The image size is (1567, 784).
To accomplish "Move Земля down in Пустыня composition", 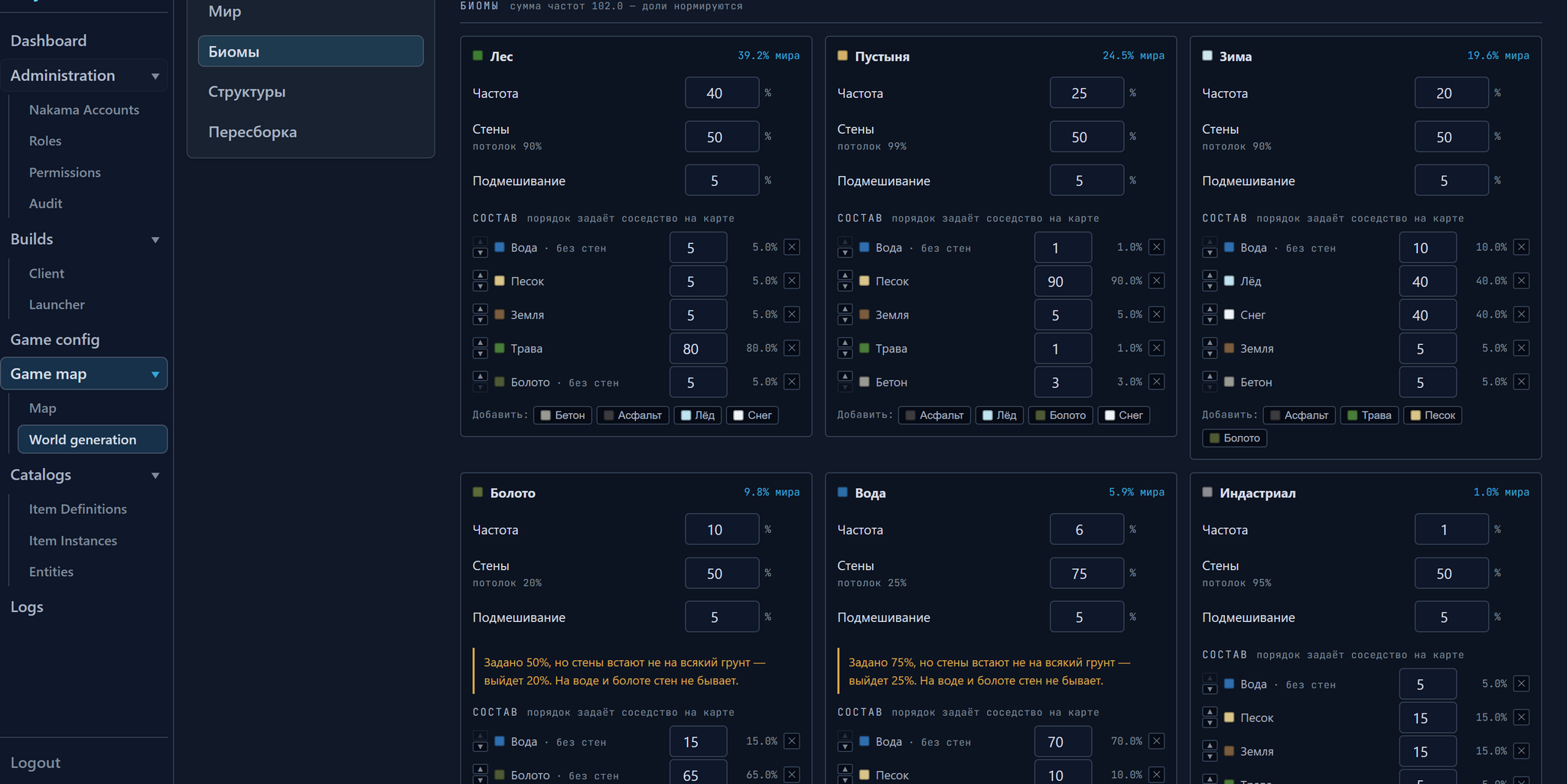I will [x=845, y=320].
